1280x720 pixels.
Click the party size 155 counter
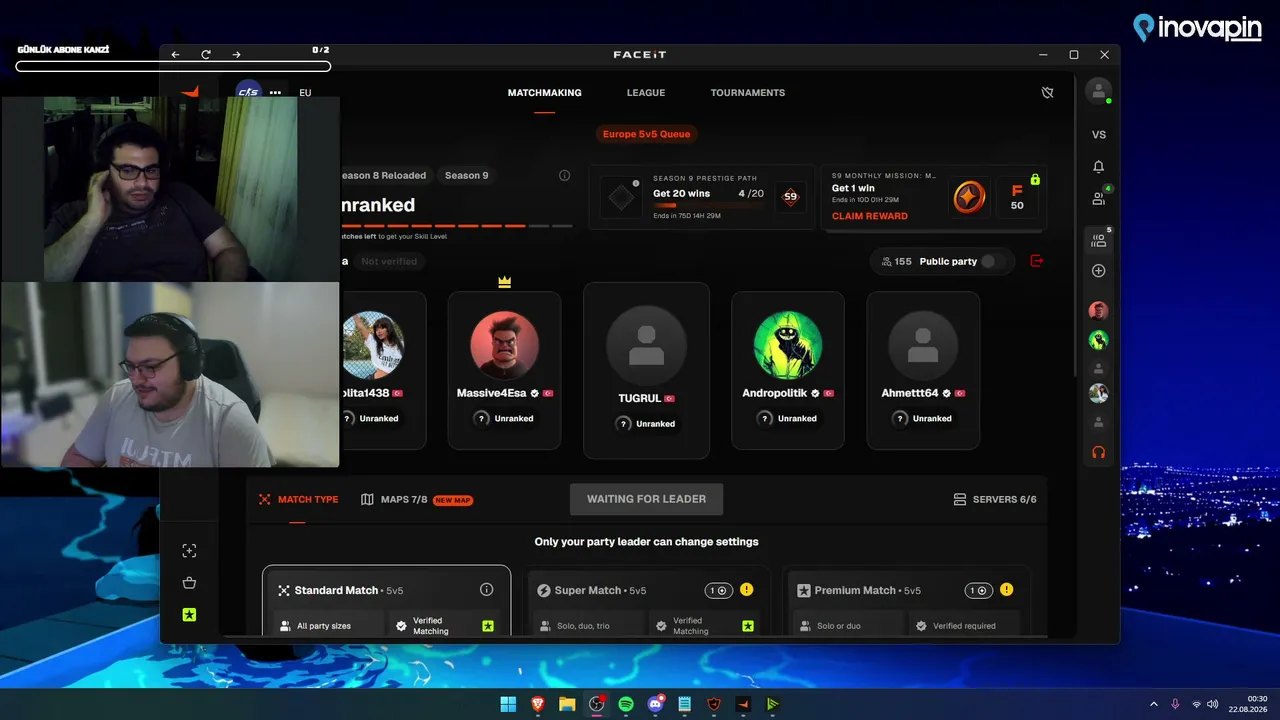point(897,261)
